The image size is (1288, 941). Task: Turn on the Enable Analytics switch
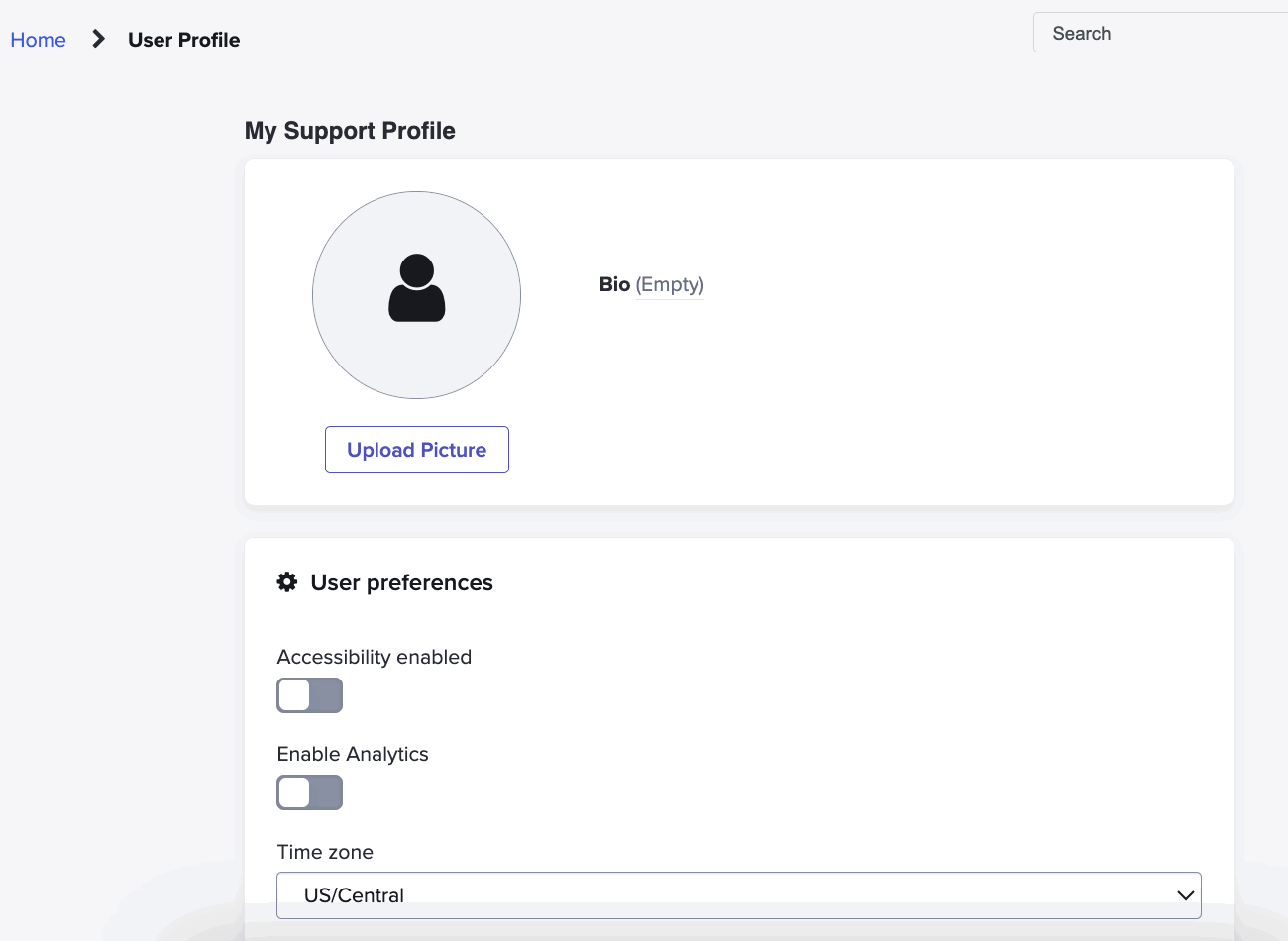coord(309,792)
